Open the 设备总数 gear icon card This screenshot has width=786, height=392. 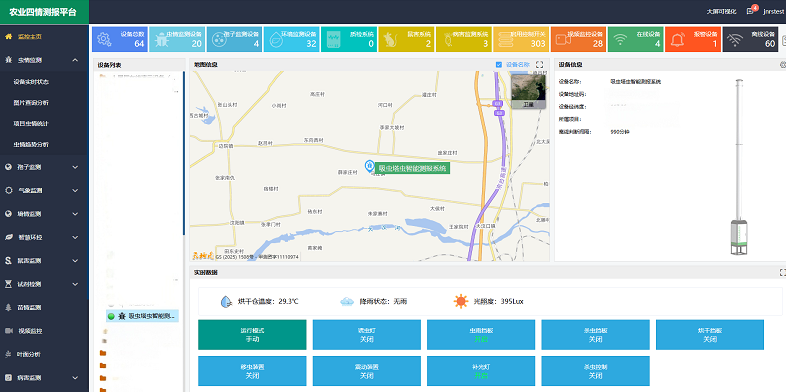[120, 39]
